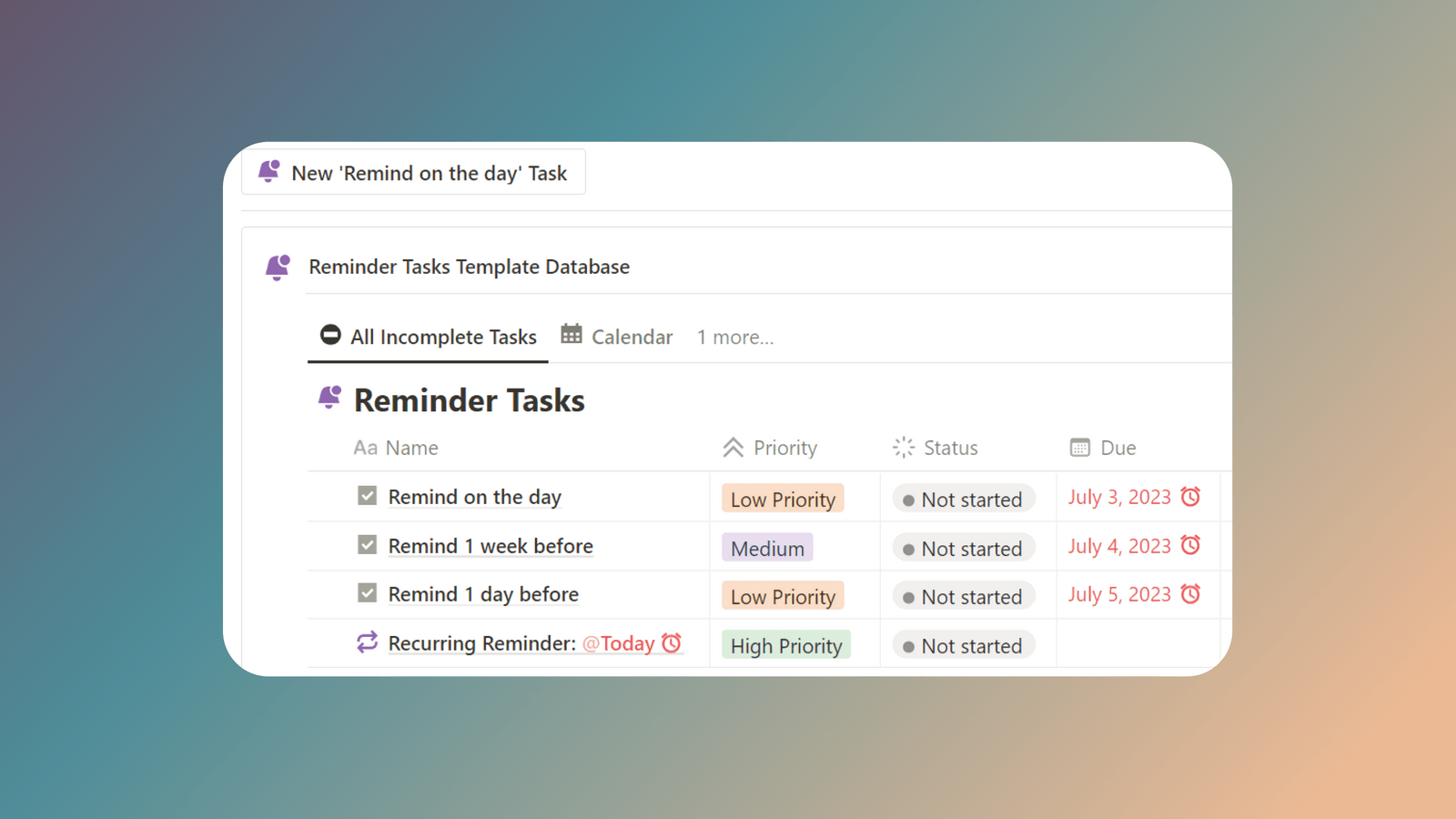Check the 'Remind 1 week before' checkbox
This screenshot has width=1456, height=819.
(x=367, y=544)
